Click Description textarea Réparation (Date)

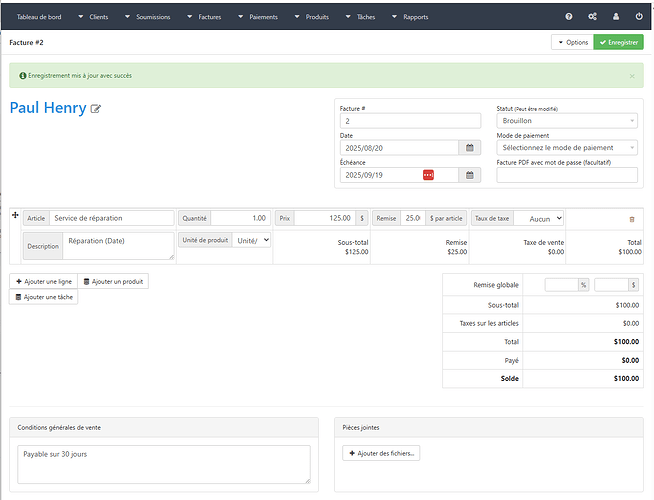click(x=118, y=246)
